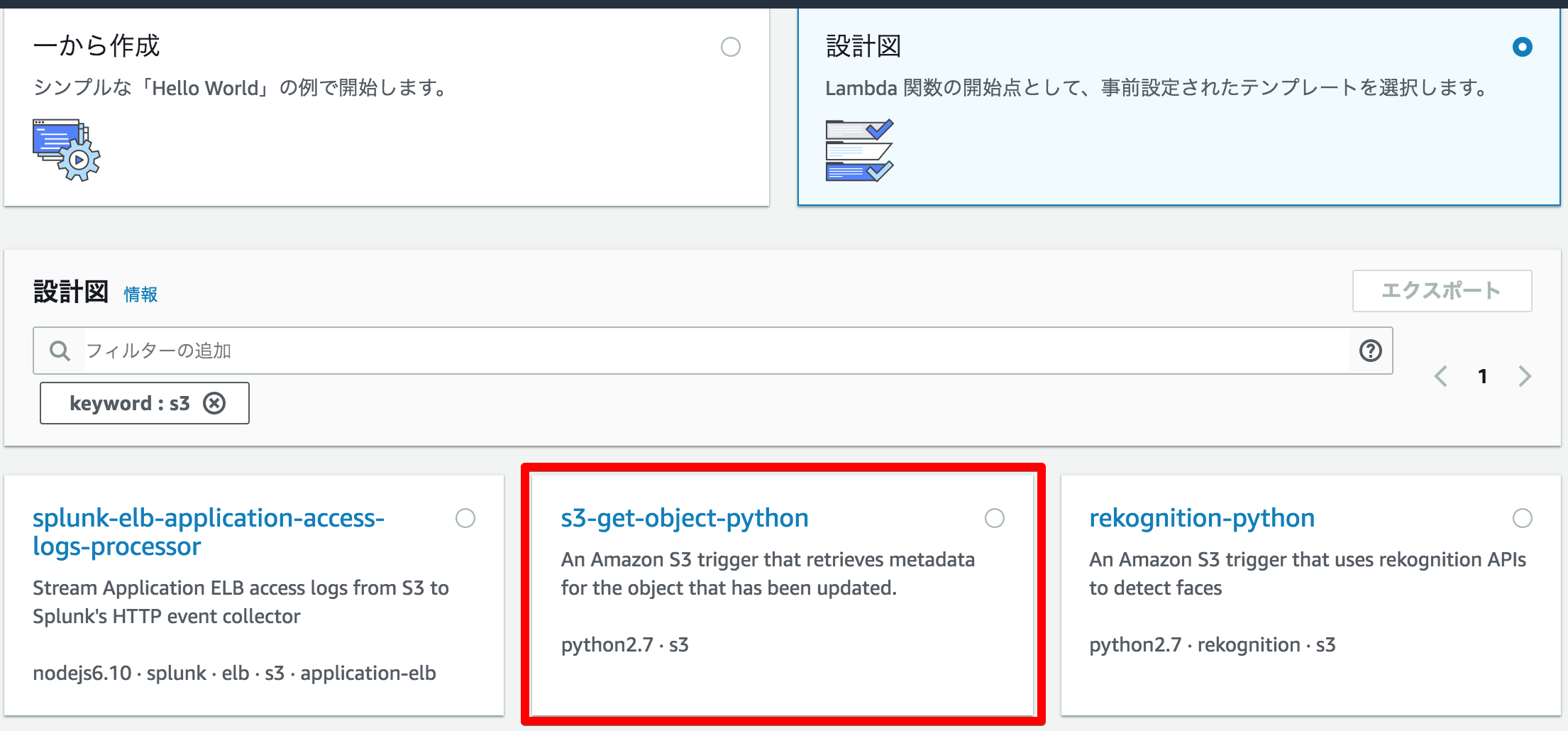The width and height of the screenshot is (1568, 731).
Task: Click the 一から作成 card title
Action: point(96,46)
